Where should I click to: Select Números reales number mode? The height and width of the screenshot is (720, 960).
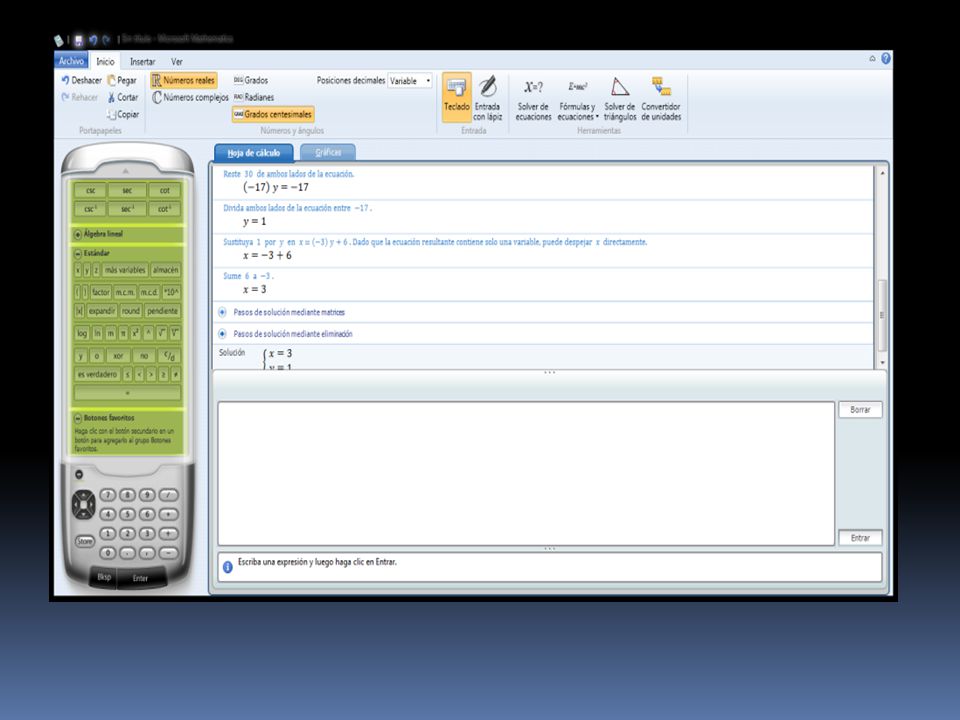(x=184, y=80)
